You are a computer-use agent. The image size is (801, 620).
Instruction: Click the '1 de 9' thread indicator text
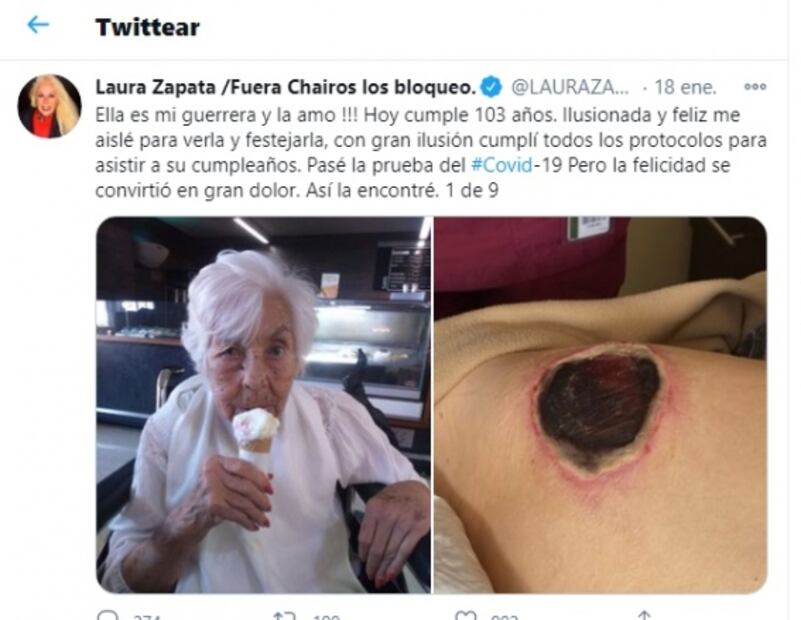point(472,190)
